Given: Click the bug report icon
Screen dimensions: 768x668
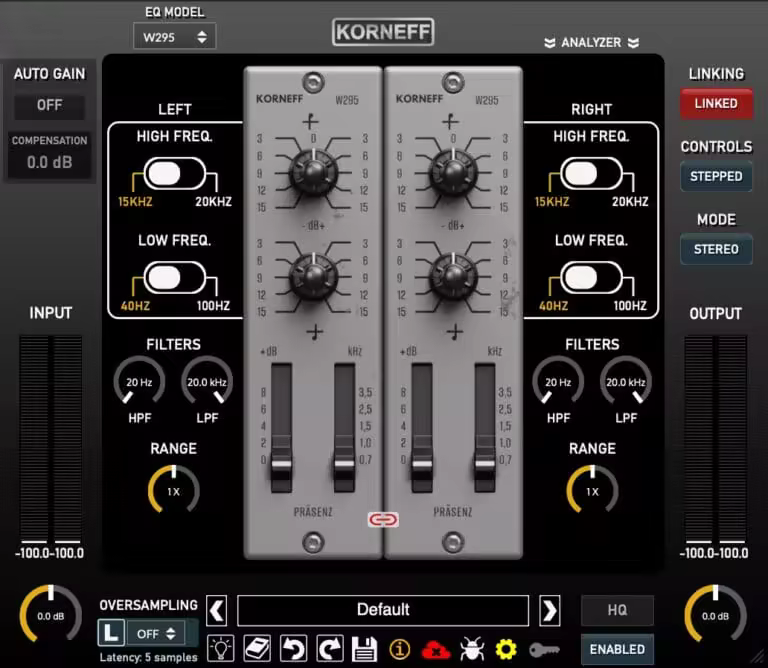Looking at the screenshot, I should (x=472, y=648).
